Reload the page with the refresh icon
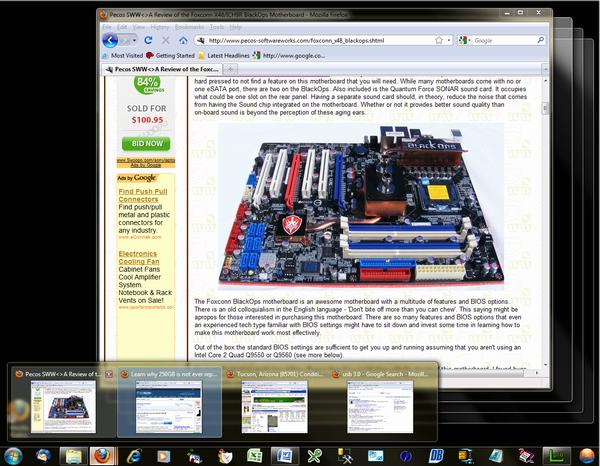600x466 pixels. [148, 40]
